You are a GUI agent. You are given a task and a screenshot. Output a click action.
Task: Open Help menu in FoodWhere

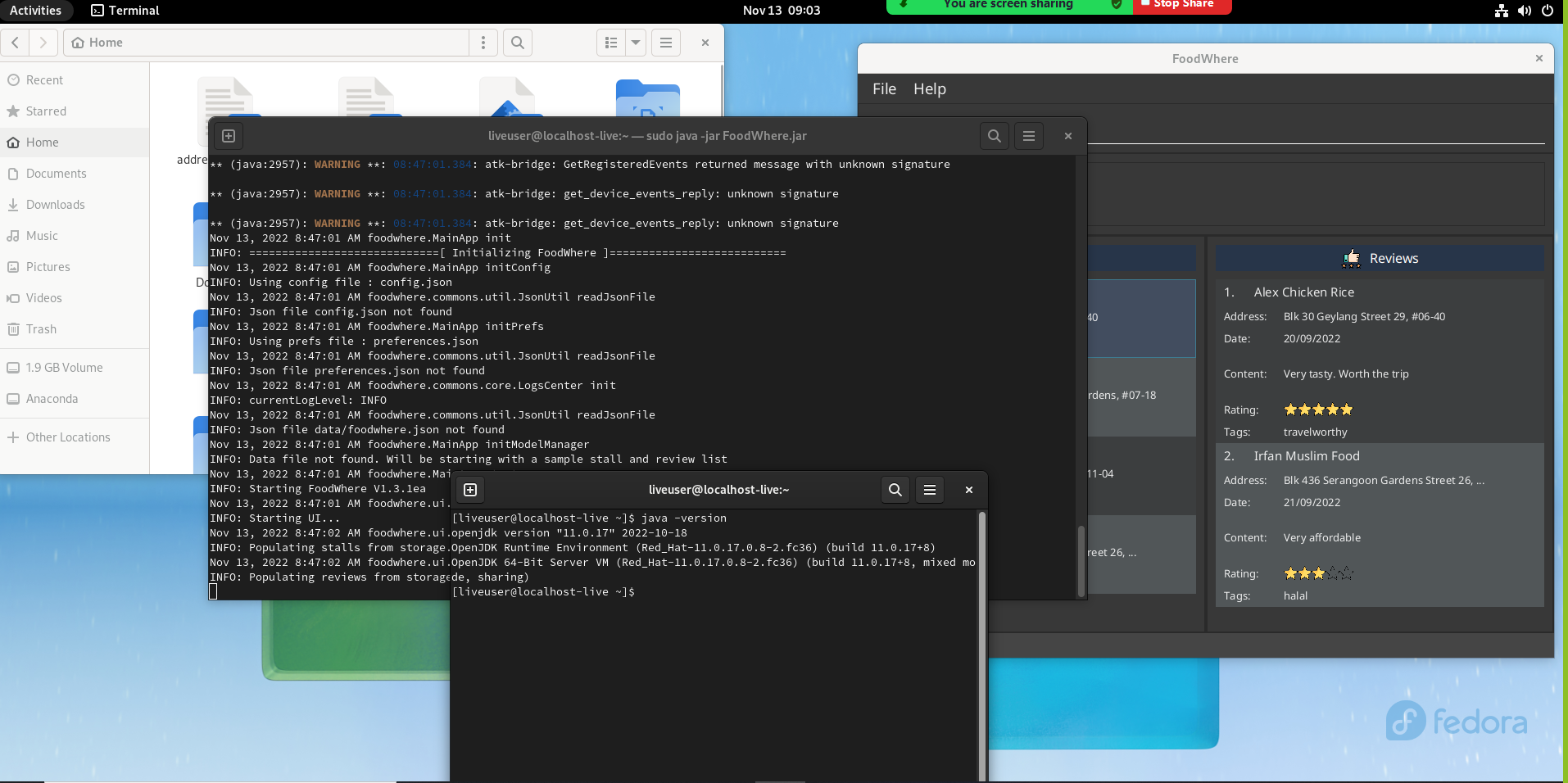[930, 89]
